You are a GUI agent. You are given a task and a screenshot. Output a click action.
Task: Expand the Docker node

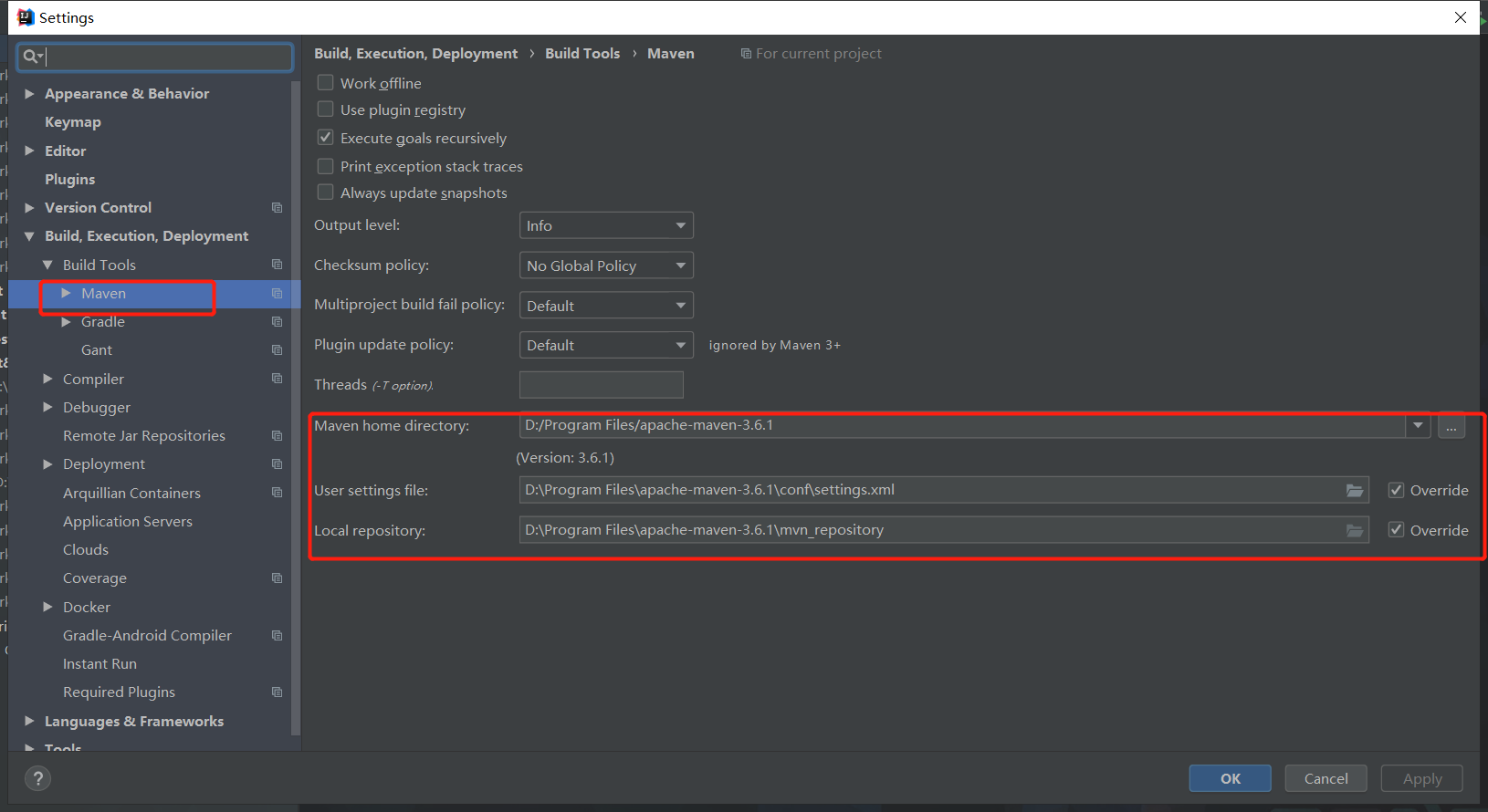pyautogui.click(x=47, y=607)
